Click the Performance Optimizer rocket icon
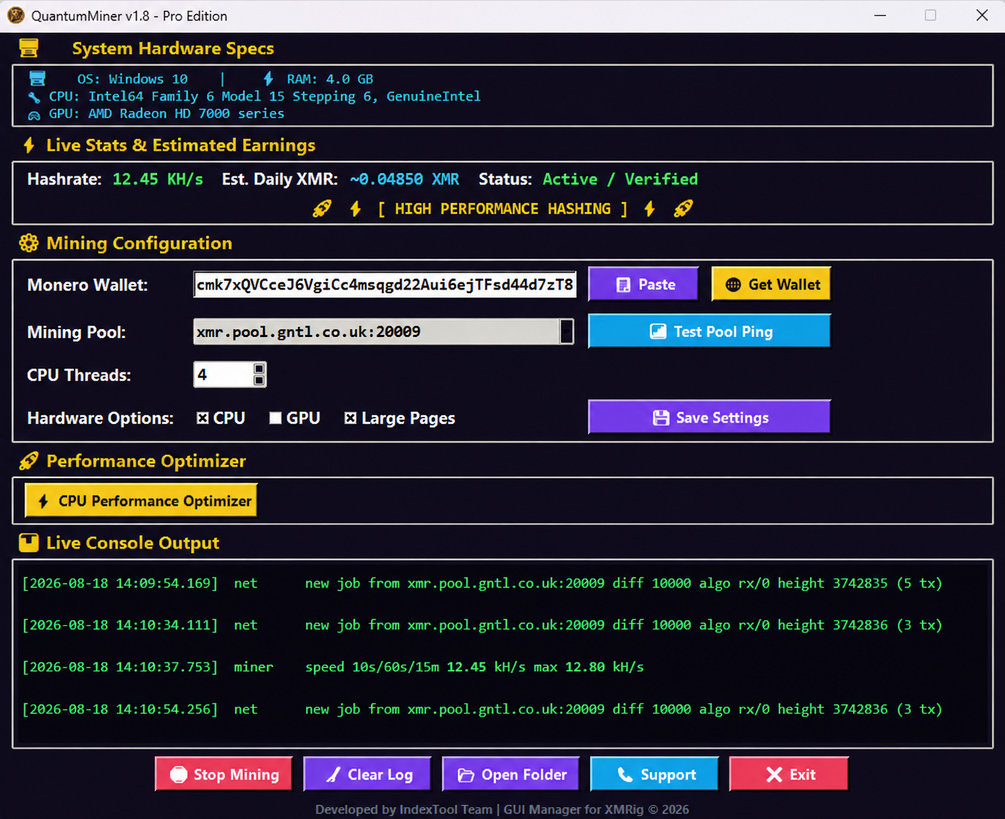1005x819 pixels. pyautogui.click(x=28, y=461)
